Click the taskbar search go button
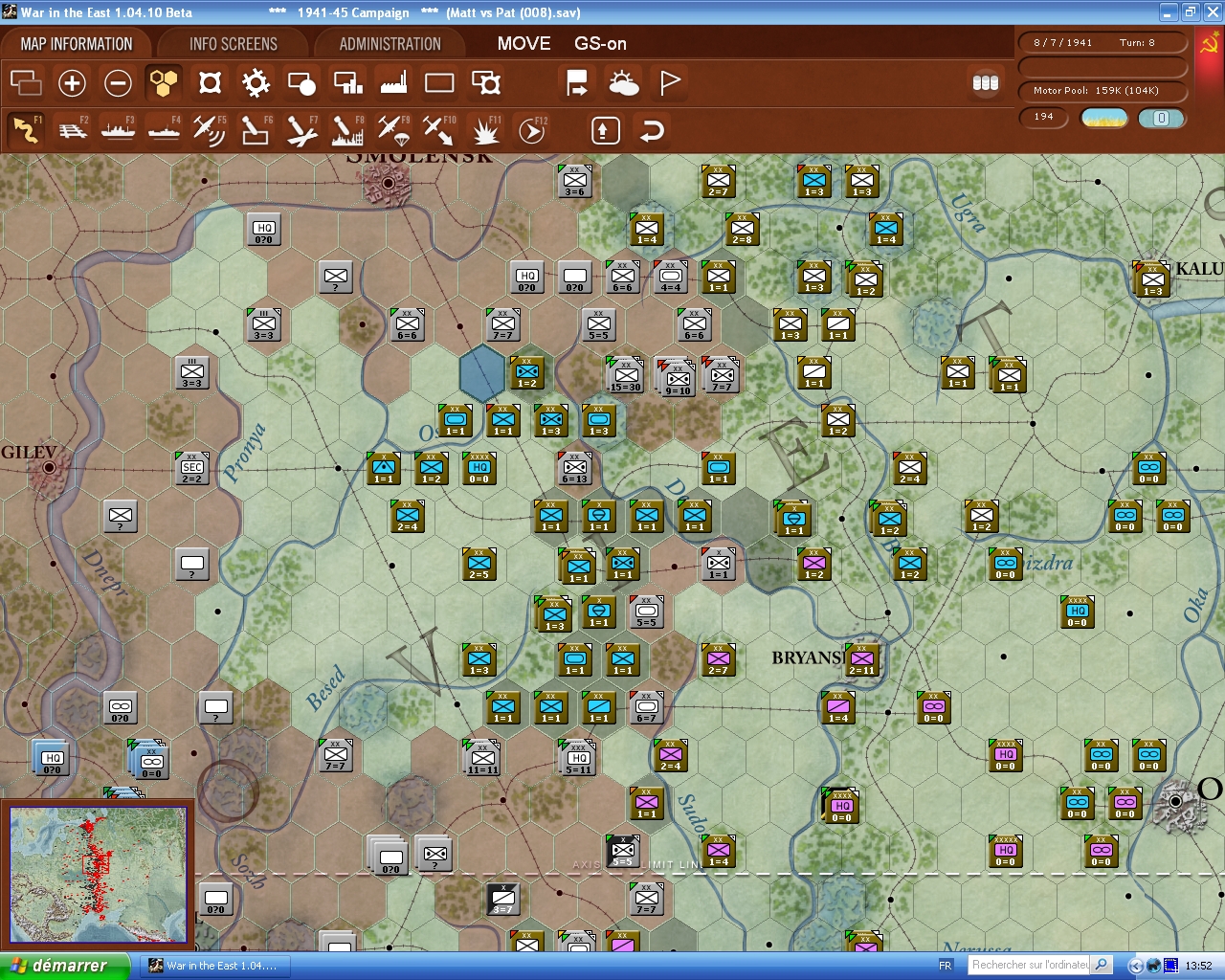 [1102, 965]
